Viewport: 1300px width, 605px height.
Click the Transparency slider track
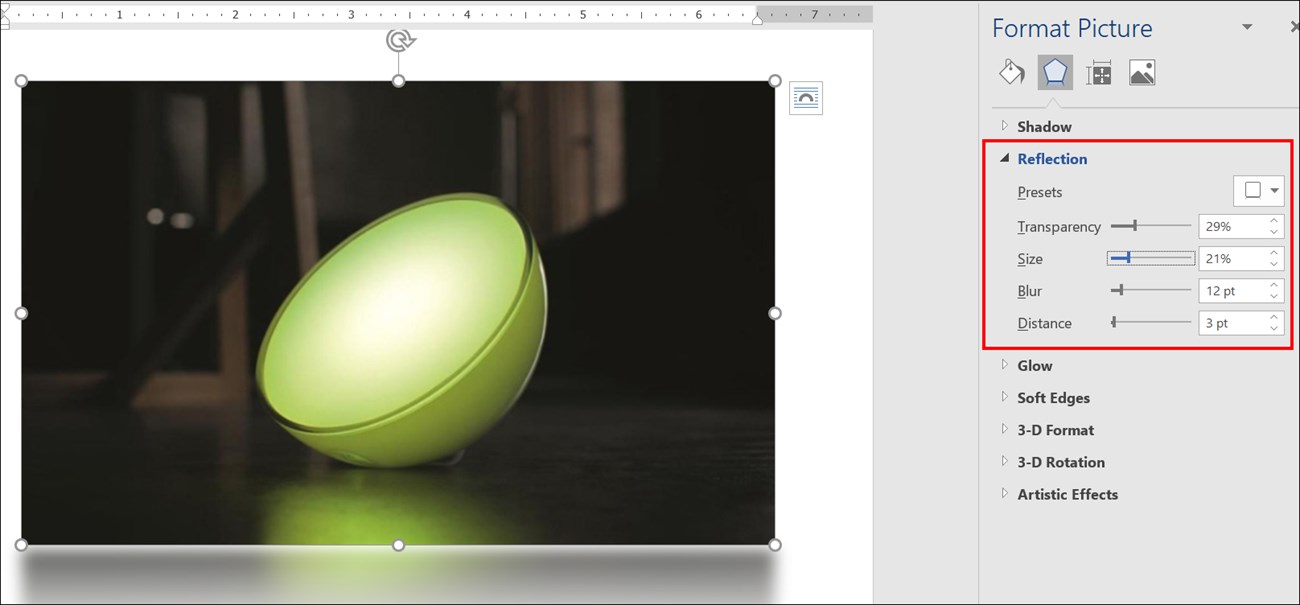pos(1150,226)
